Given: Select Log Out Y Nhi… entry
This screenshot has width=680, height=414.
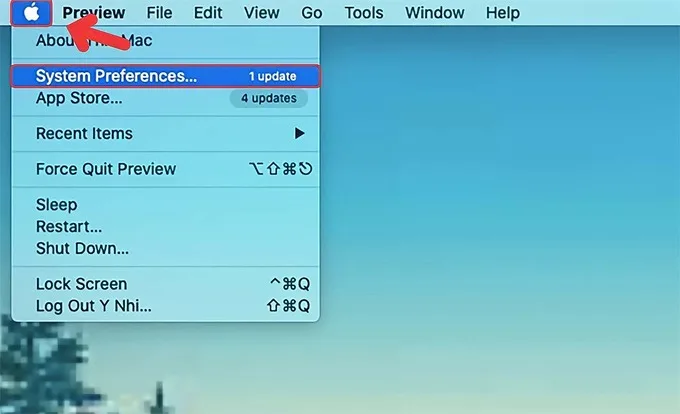Looking at the screenshot, I should (x=166, y=306).
